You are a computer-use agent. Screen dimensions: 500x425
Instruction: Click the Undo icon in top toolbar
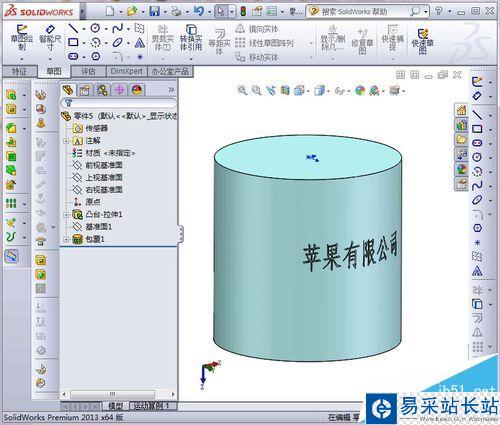coord(199,11)
